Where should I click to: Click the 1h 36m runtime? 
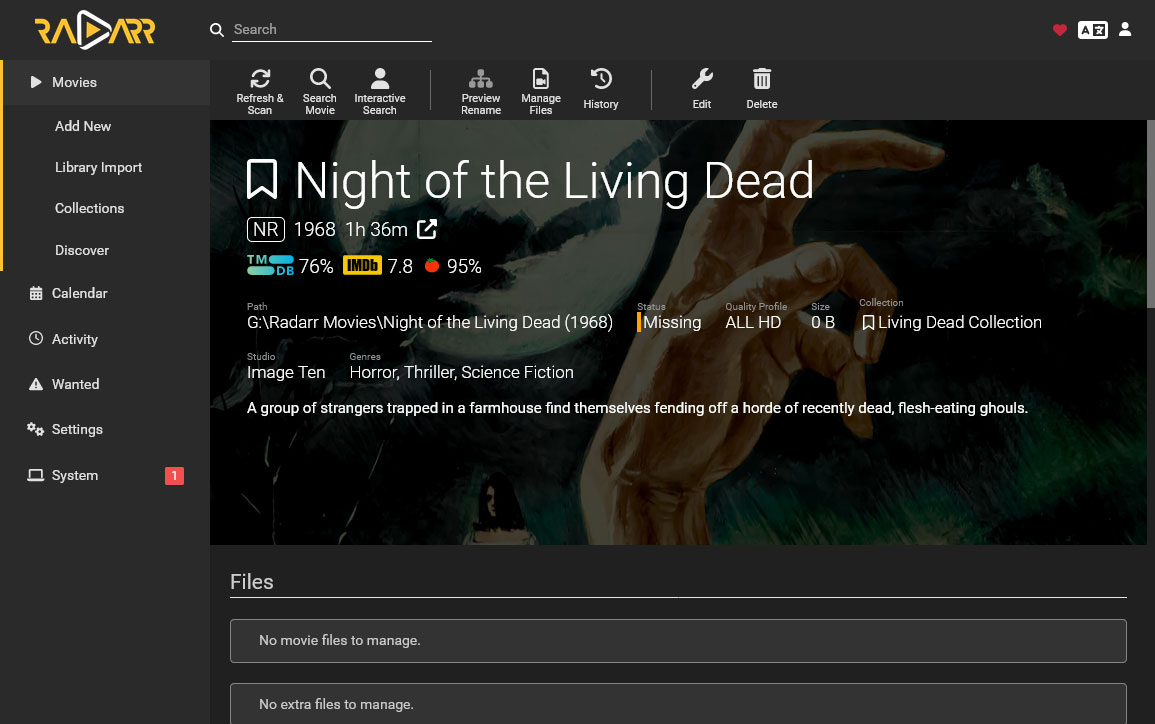click(x=376, y=230)
